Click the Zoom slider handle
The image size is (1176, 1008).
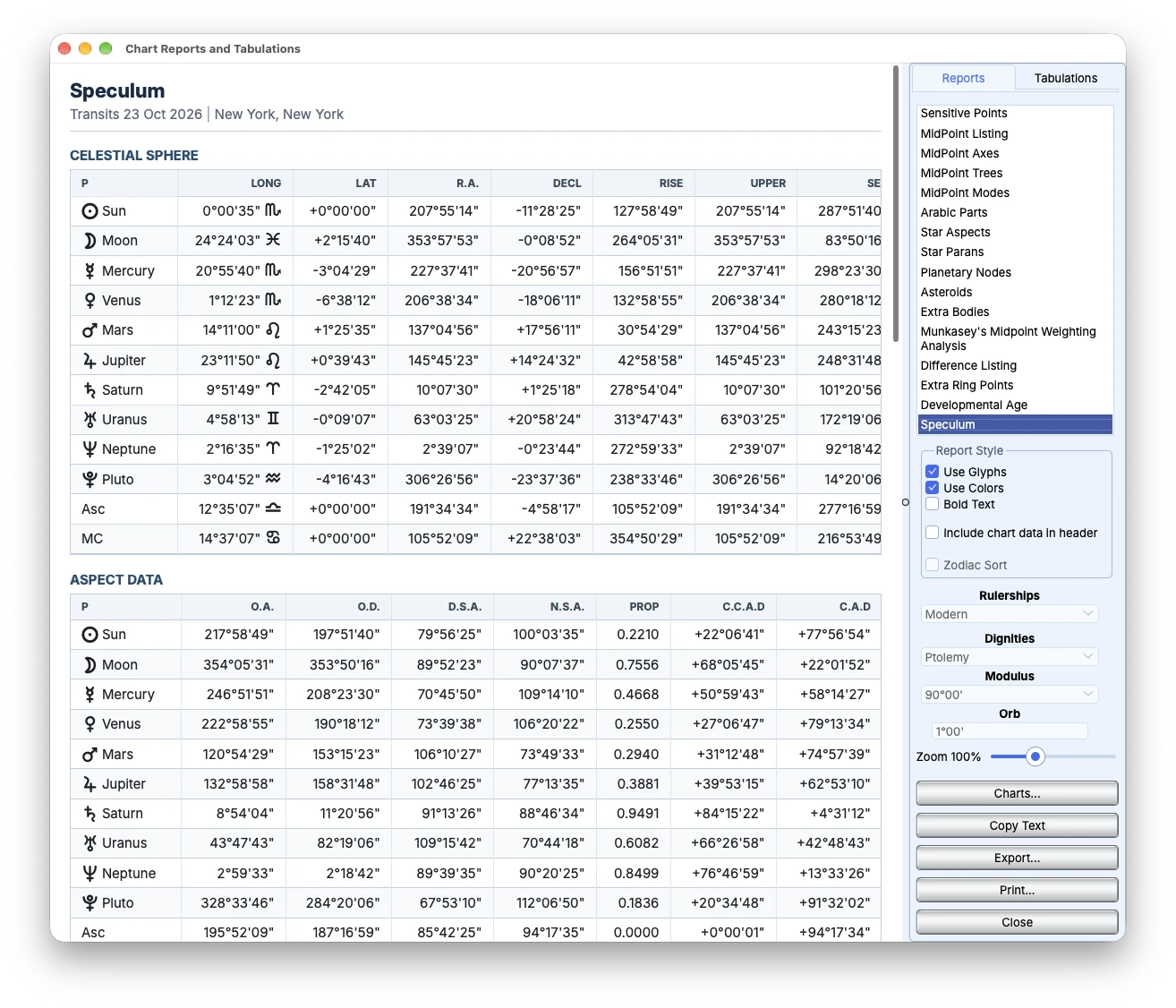pyautogui.click(x=1035, y=756)
